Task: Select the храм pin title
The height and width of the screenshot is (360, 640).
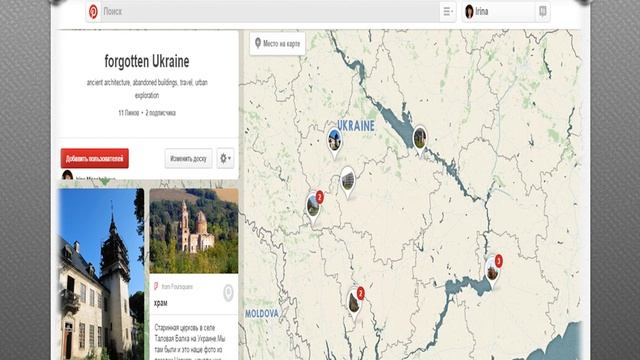Action: coord(161,303)
